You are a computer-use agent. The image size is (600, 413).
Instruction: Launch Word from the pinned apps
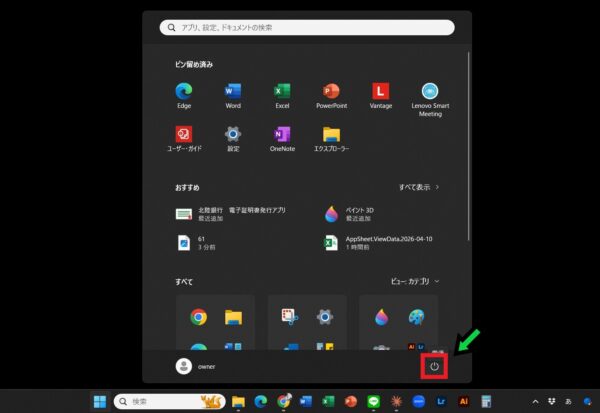pyautogui.click(x=233, y=96)
